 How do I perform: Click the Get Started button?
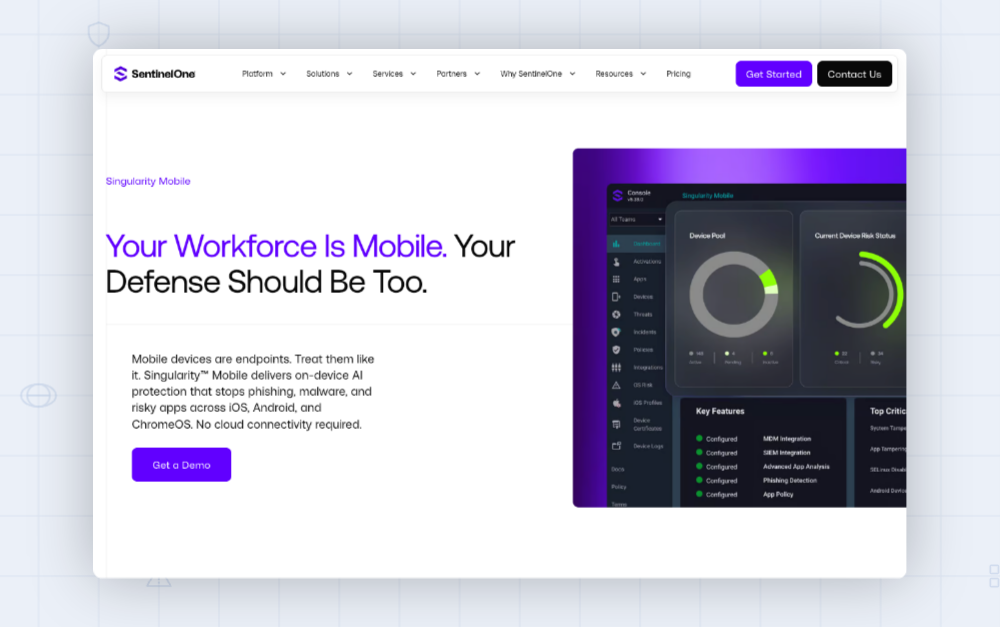[774, 74]
